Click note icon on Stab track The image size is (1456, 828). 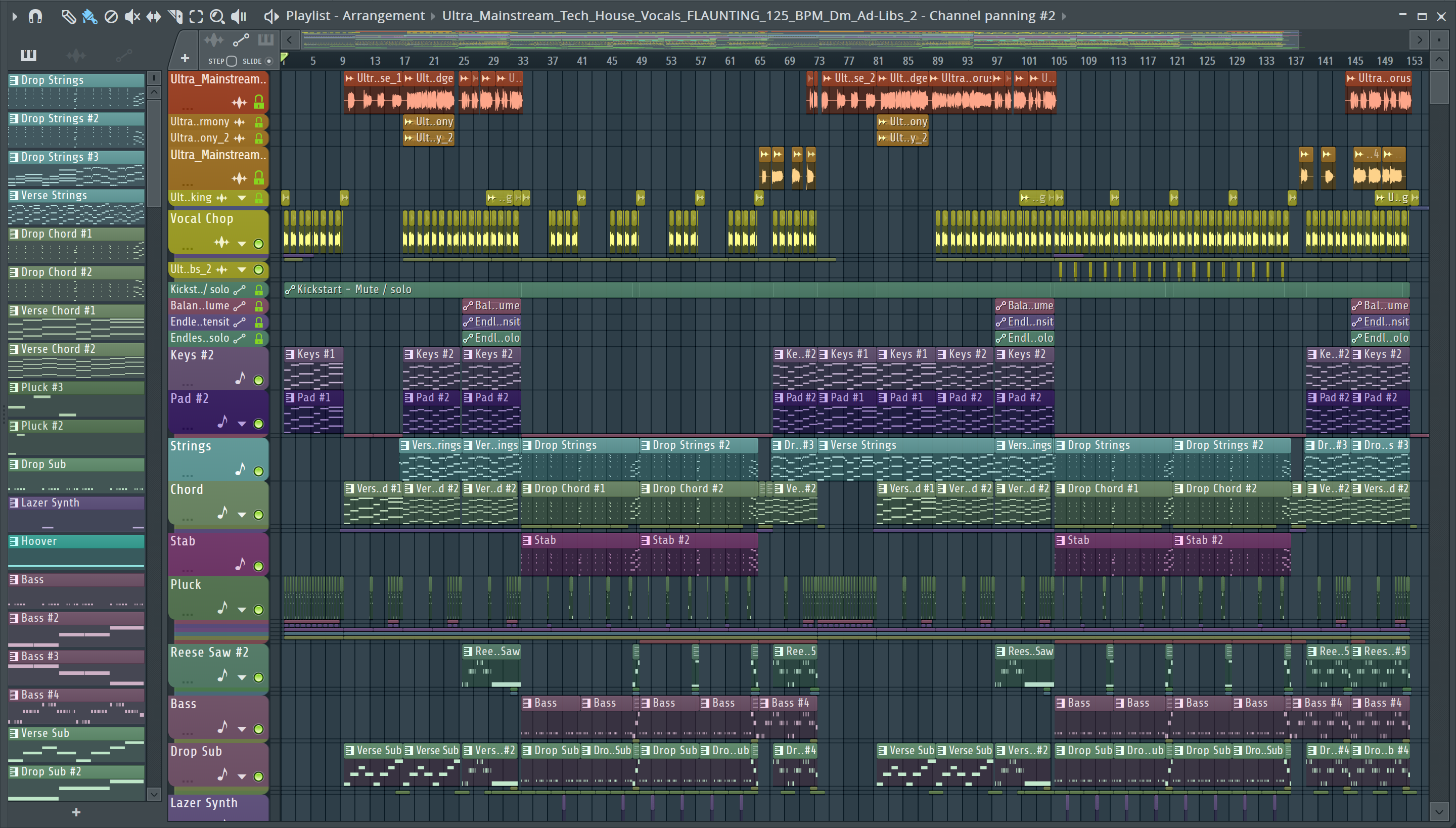[240, 564]
